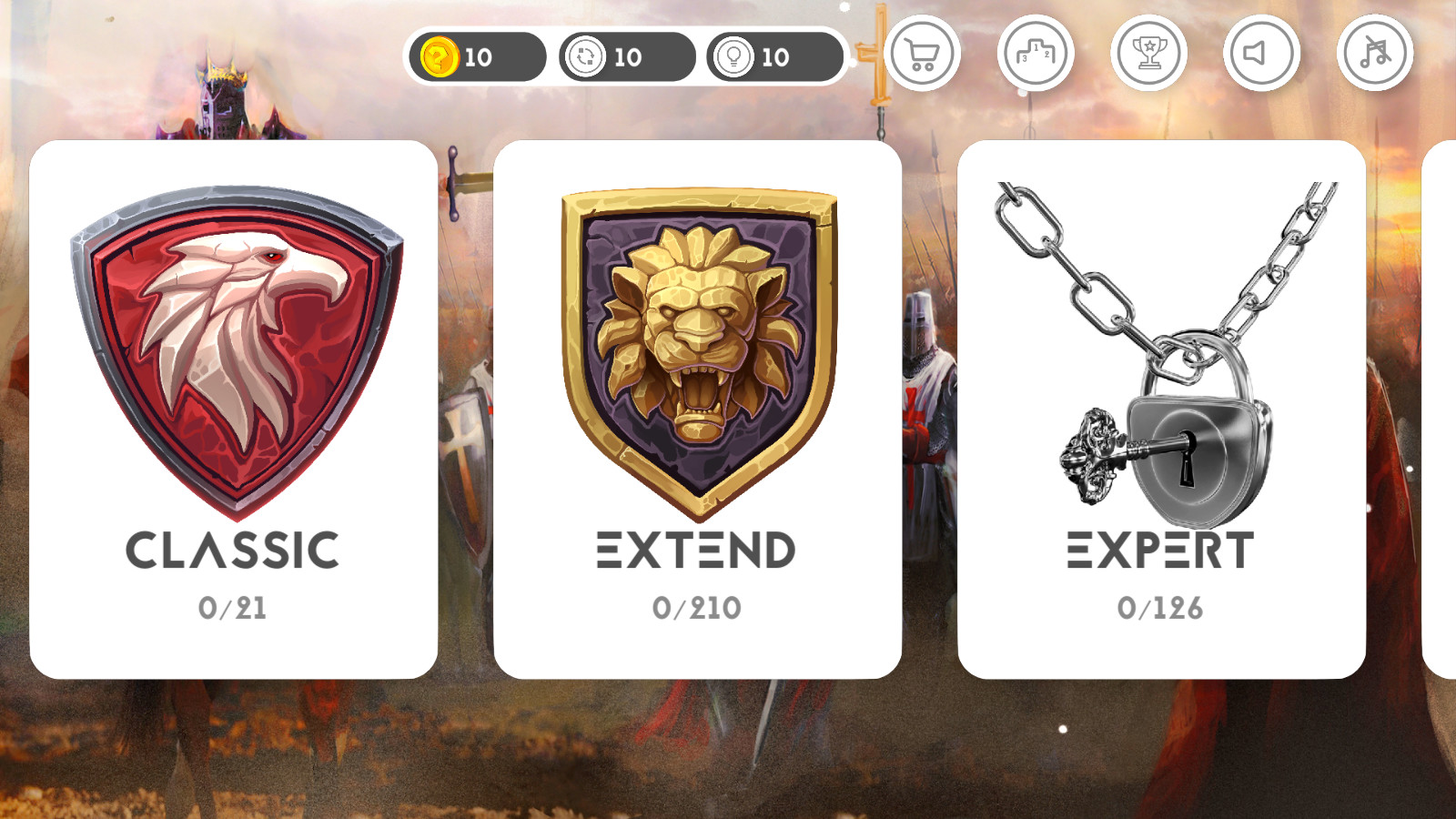
Task: Click the lightbulb hint counter icon
Action: coord(733,57)
